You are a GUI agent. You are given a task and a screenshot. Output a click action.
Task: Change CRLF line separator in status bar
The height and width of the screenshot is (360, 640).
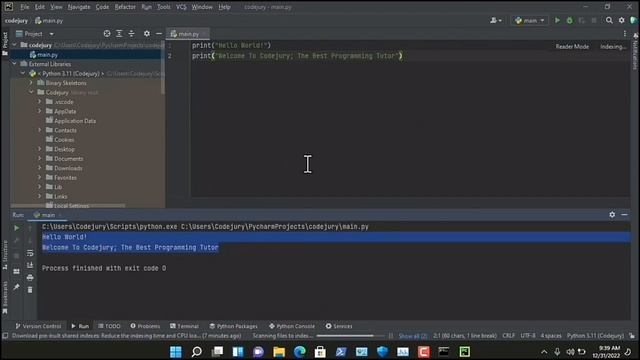[508, 336]
